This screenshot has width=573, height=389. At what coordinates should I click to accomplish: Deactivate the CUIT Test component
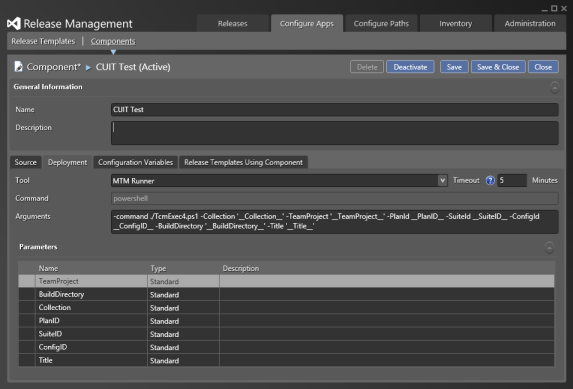410,67
